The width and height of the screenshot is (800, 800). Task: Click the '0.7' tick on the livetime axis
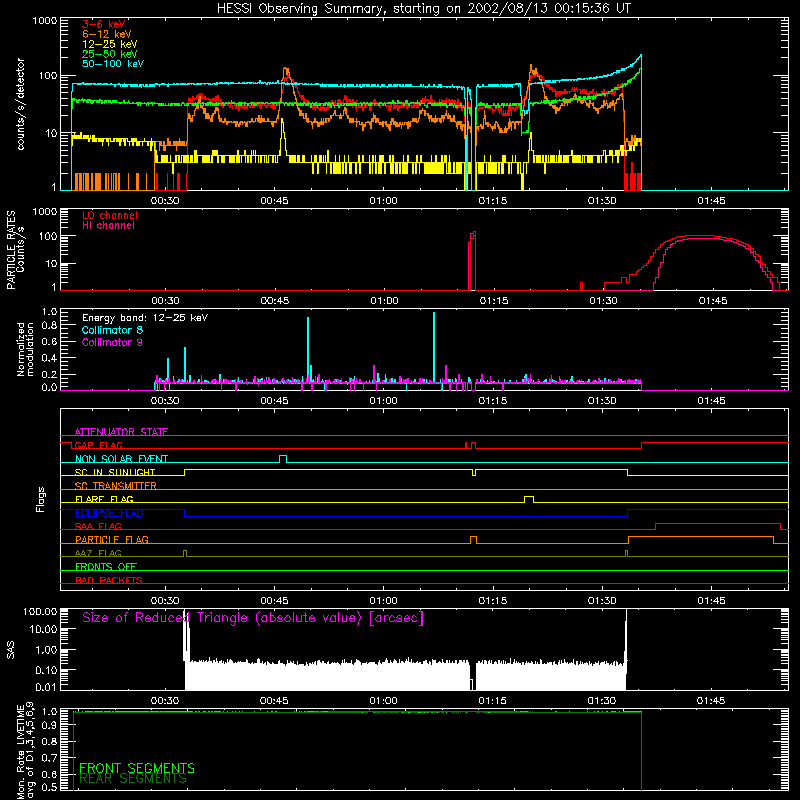[x=49, y=757]
